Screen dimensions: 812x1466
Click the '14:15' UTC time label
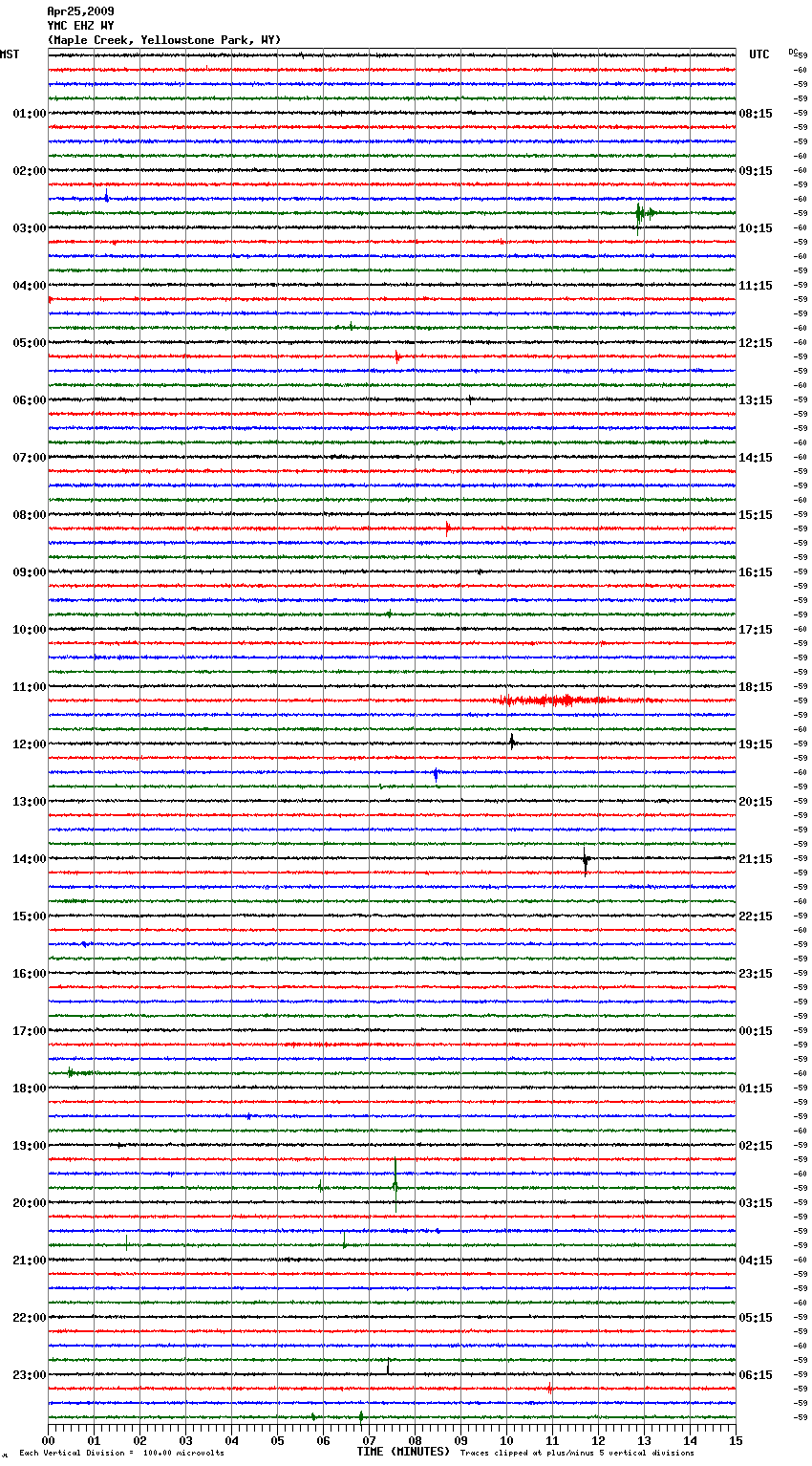pos(756,458)
